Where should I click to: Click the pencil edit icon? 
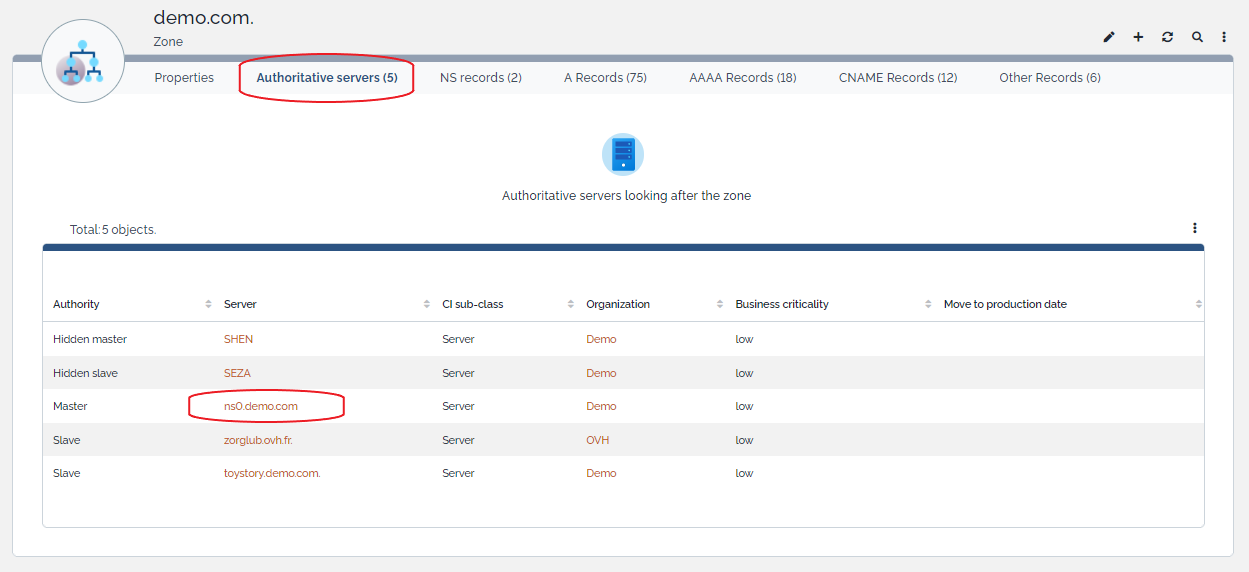[1109, 37]
